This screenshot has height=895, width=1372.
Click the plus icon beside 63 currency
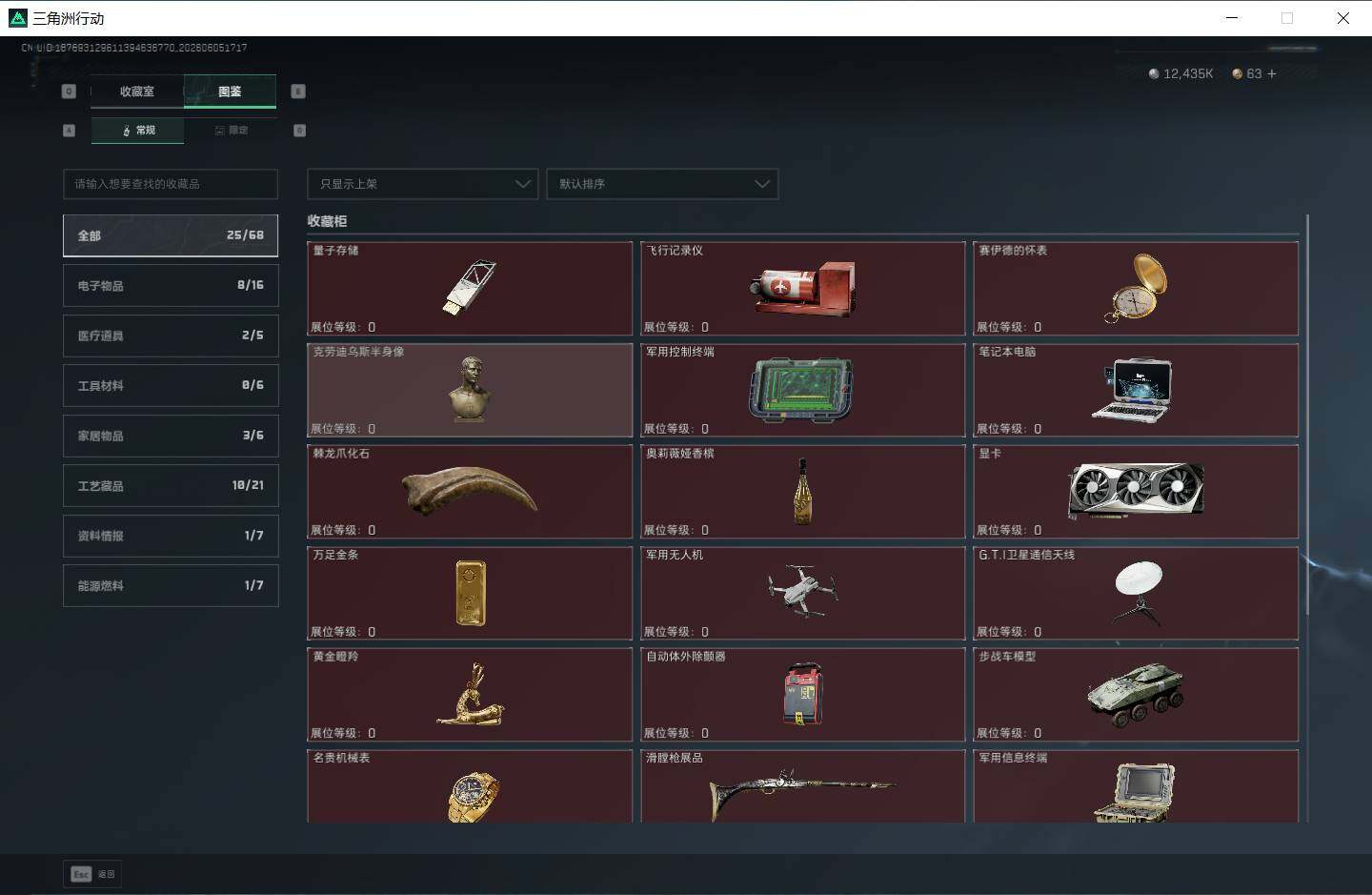[x=1271, y=73]
